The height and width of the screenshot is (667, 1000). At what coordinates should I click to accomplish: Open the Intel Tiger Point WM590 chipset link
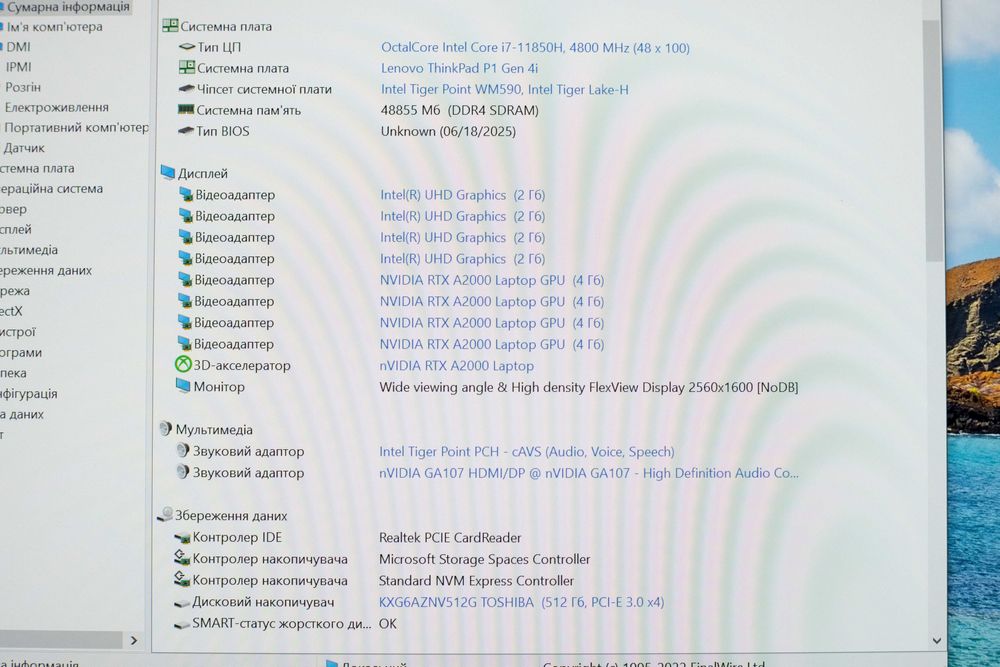click(x=504, y=89)
